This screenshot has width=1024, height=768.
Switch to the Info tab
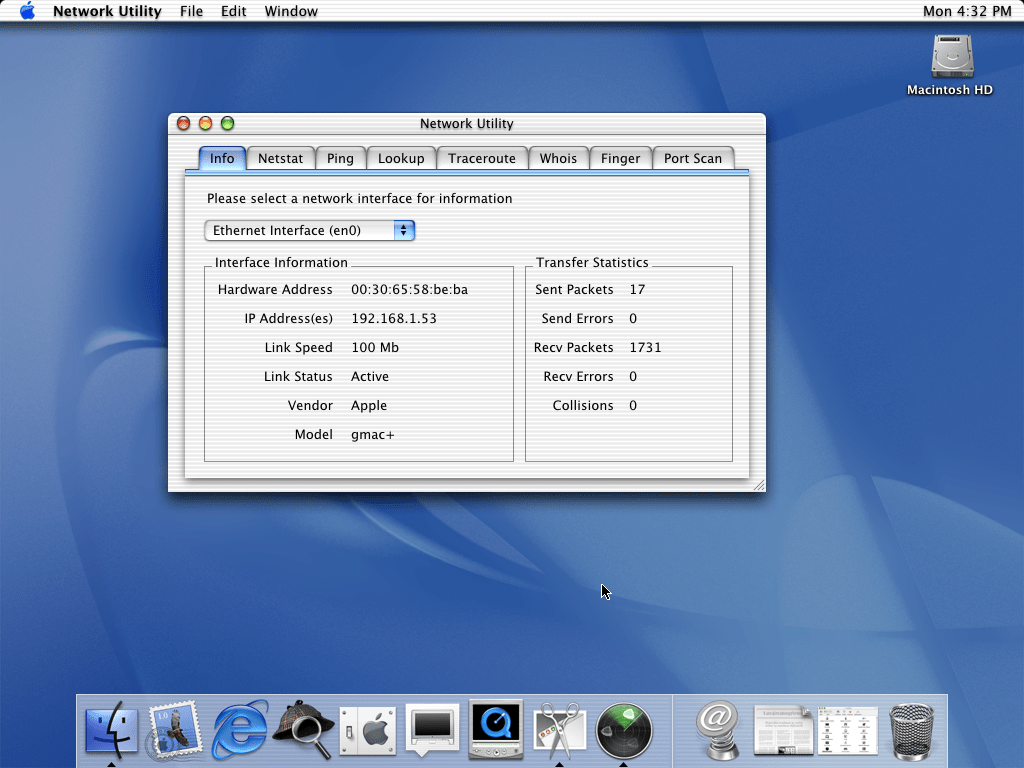point(222,159)
